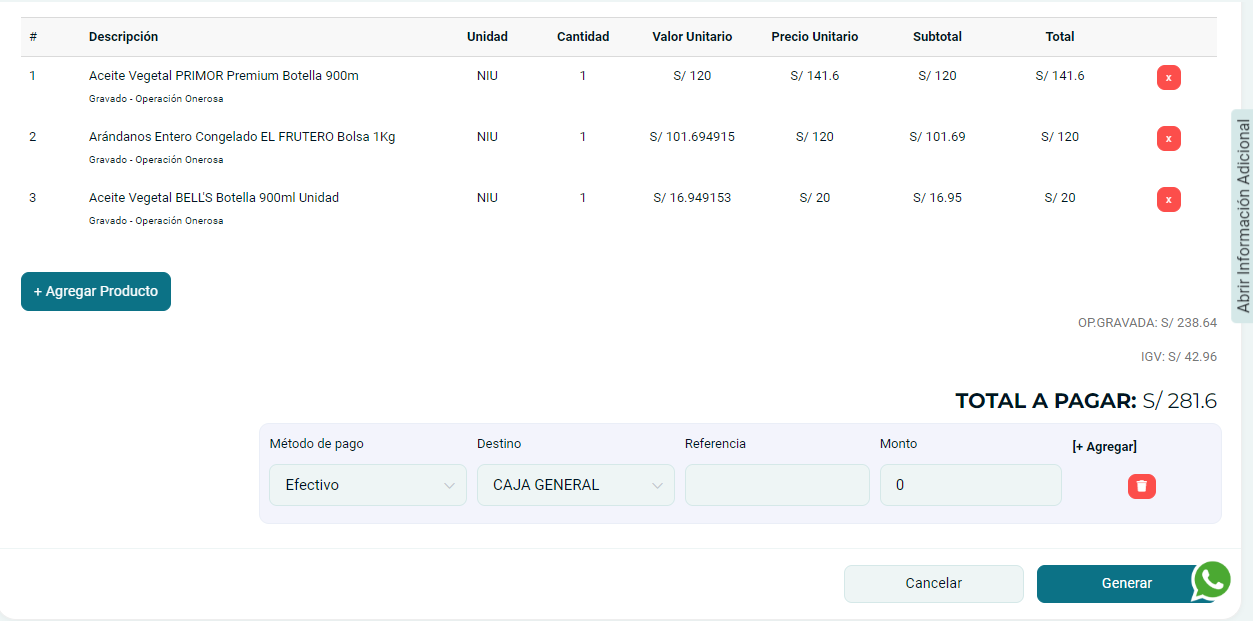Click the Cantidad column header
The width and height of the screenshot is (1253, 621).
[583, 37]
